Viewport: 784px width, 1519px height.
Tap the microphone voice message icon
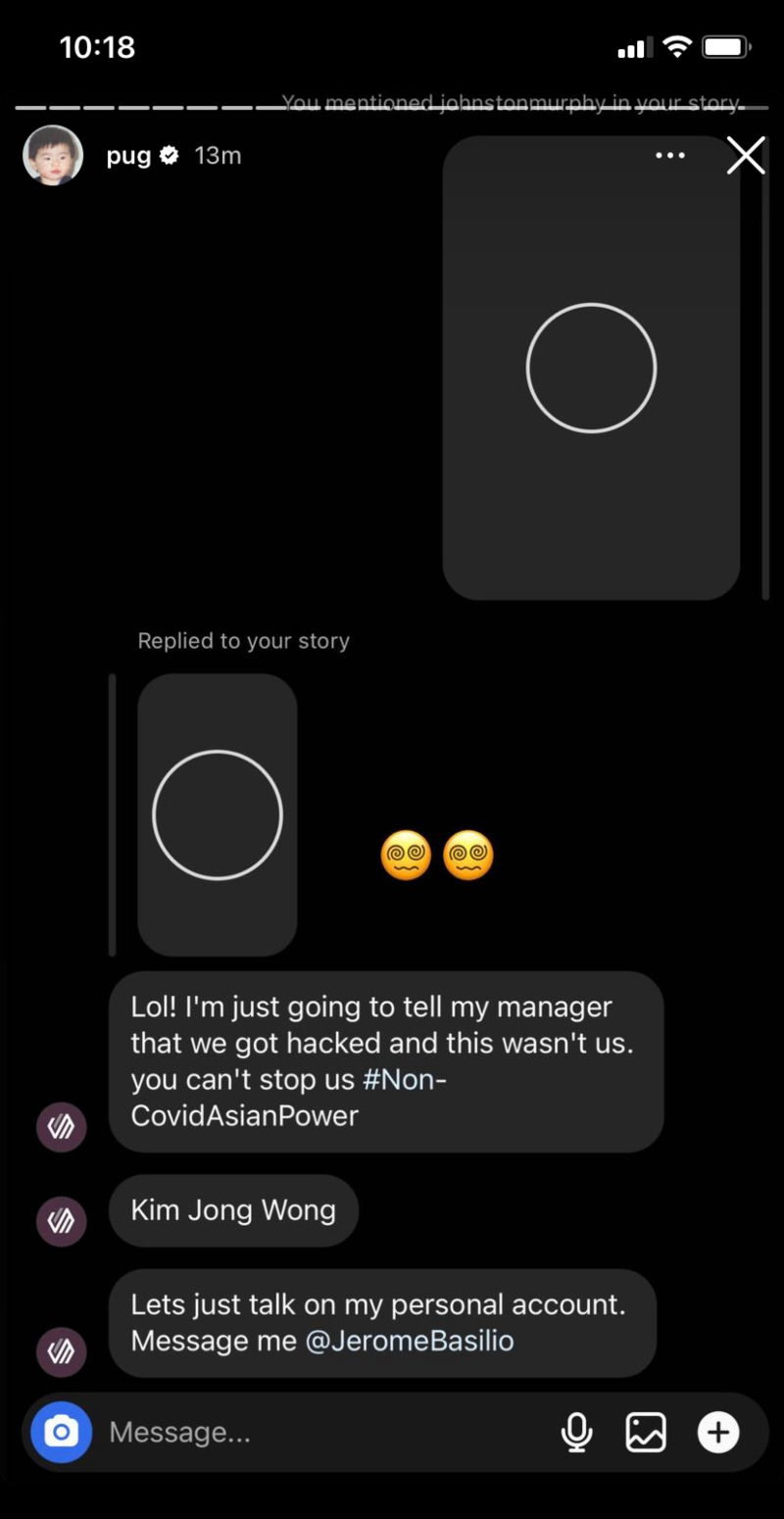(576, 1433)
